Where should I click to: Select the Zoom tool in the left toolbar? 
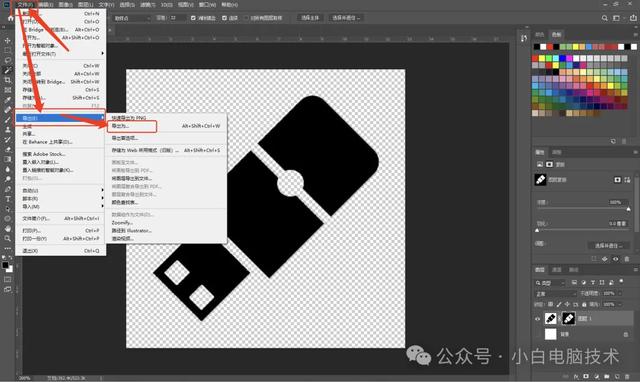point(7,238)
